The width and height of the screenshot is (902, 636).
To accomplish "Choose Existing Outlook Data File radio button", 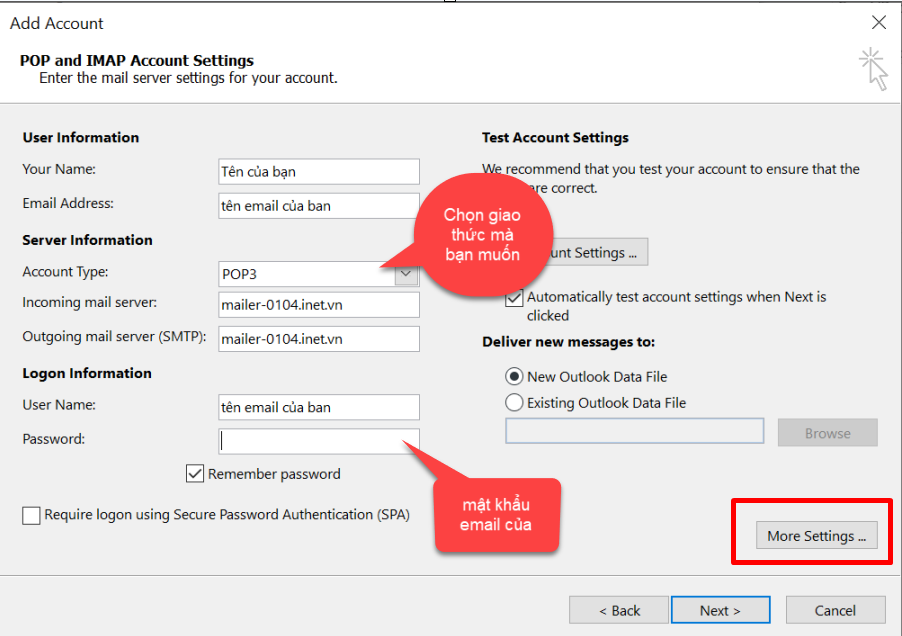I will coord(515,403).
